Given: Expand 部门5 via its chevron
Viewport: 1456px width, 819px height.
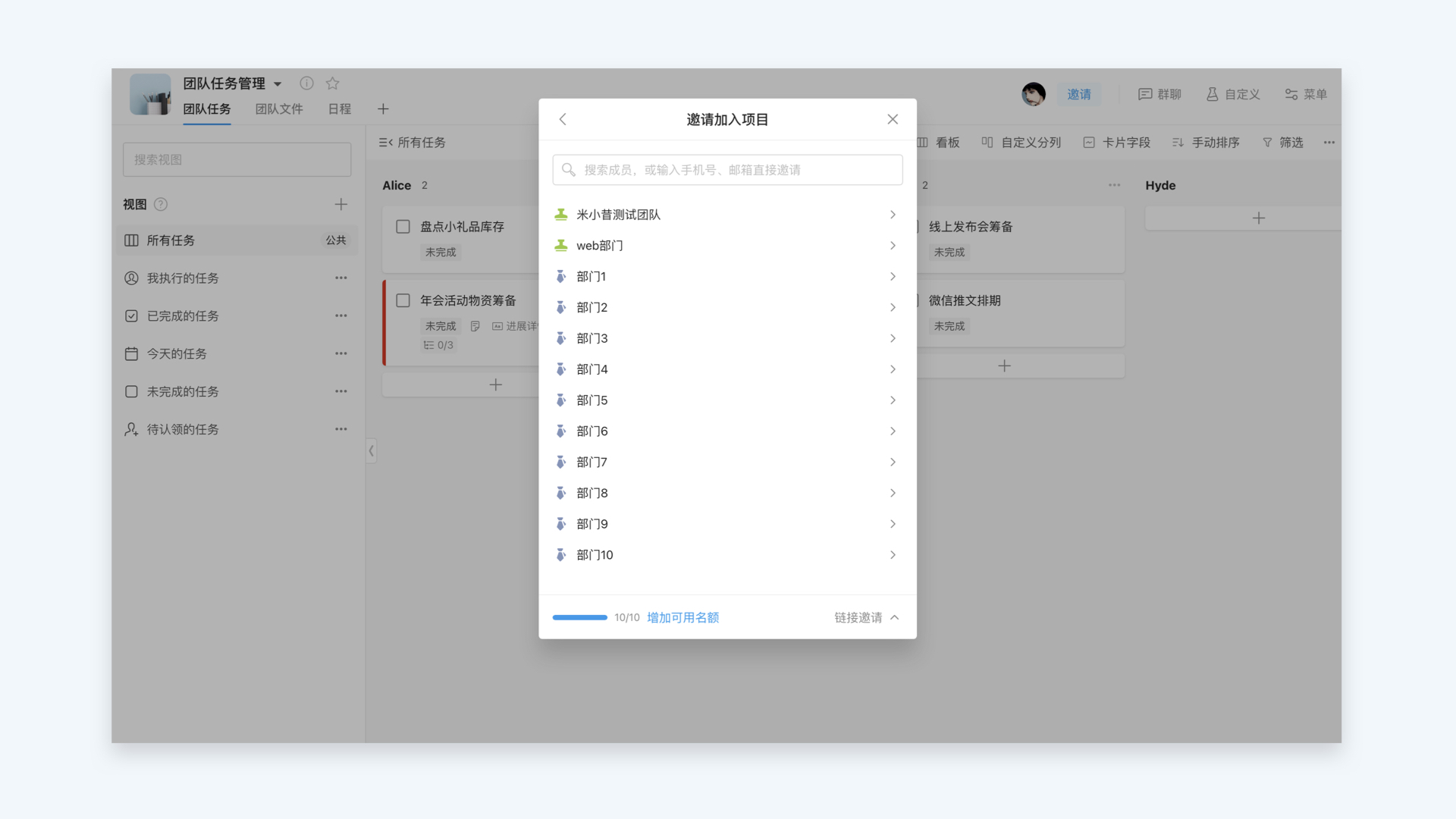Looking at the screenshot, I should [893, 400].
